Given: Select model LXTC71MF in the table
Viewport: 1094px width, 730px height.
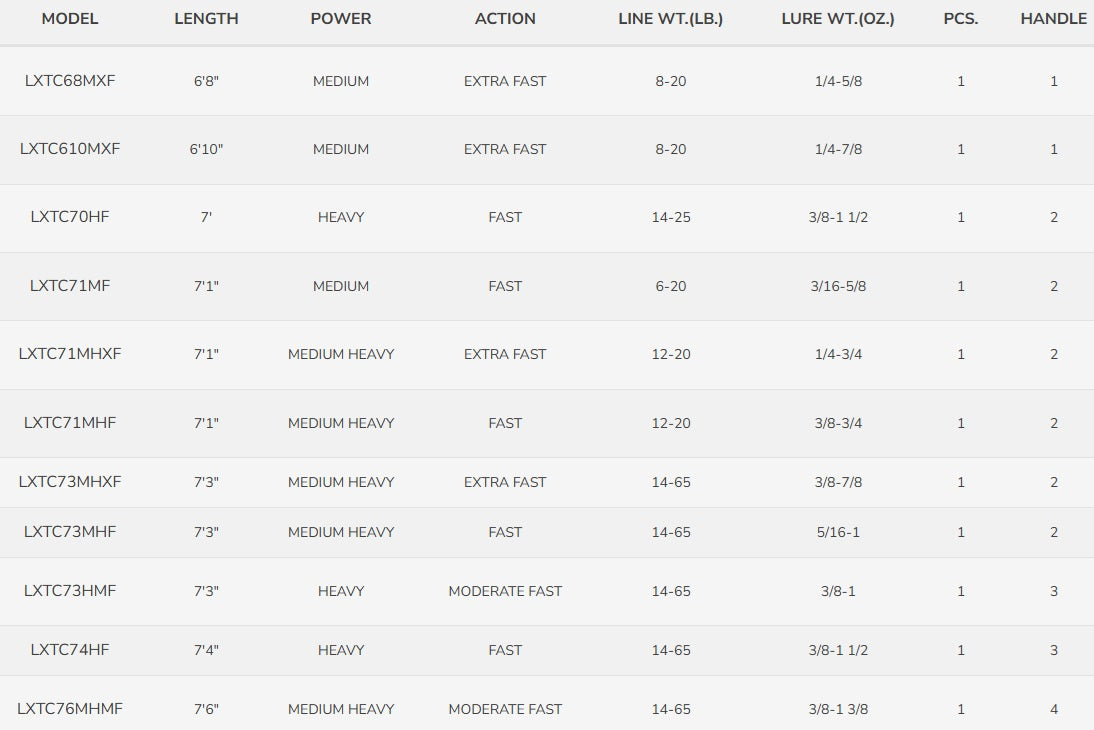Looking at the screenshot, I should [70, 286].
